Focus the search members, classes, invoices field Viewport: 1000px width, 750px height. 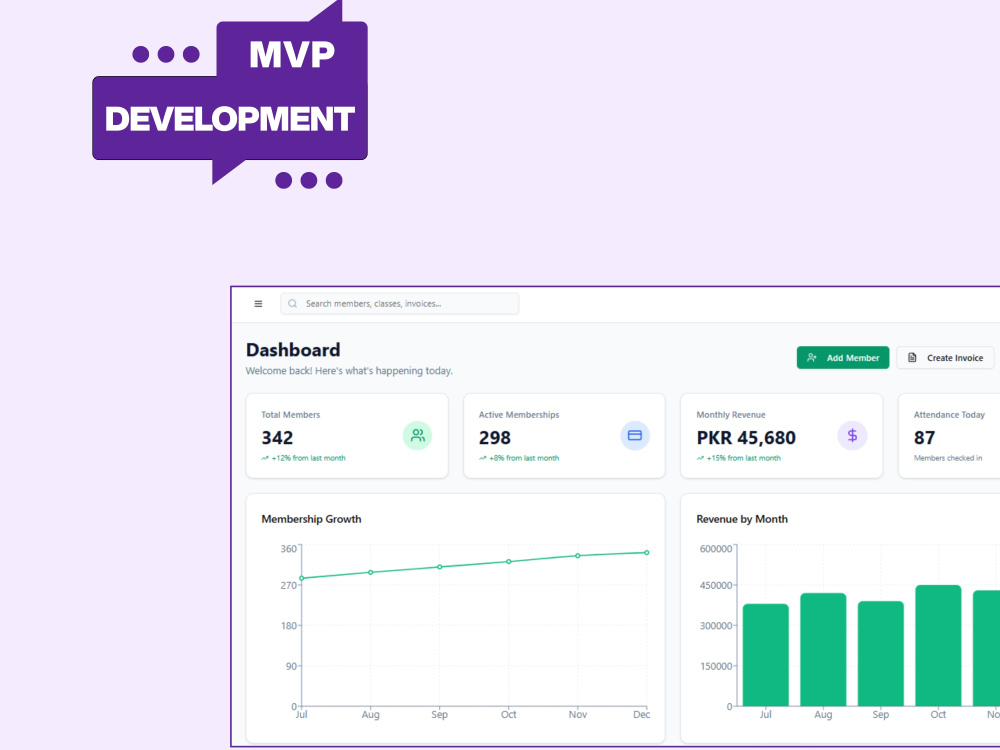click(400, 304)
